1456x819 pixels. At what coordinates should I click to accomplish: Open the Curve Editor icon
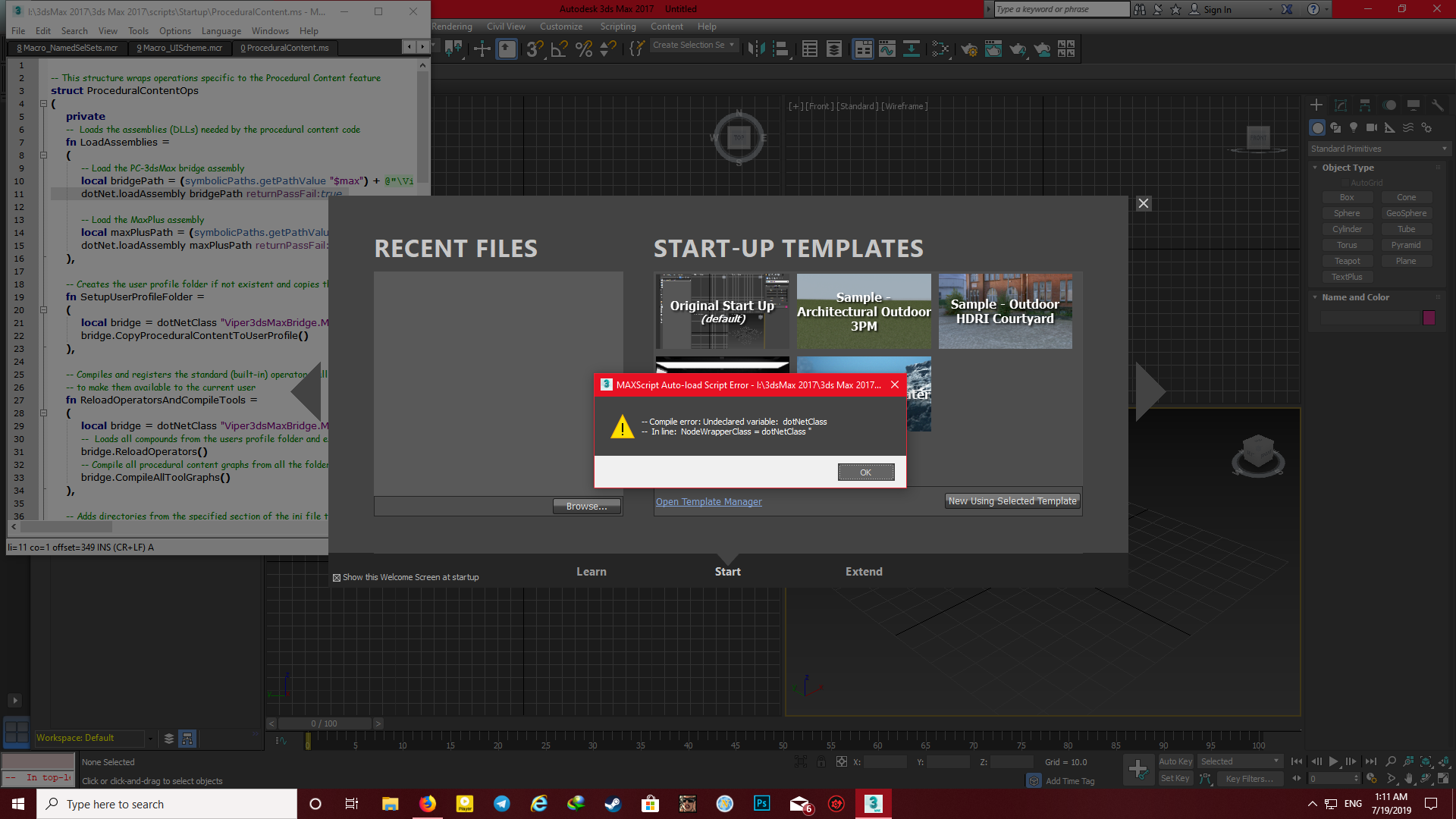pyautogui.click(x=887, y=49)
